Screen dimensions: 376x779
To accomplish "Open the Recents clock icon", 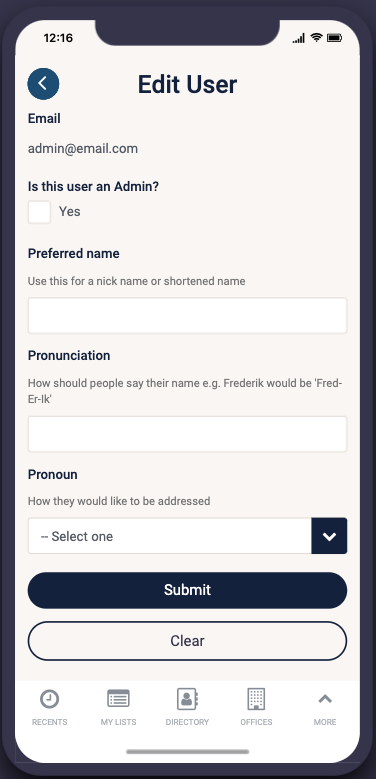I will point(49,699).
